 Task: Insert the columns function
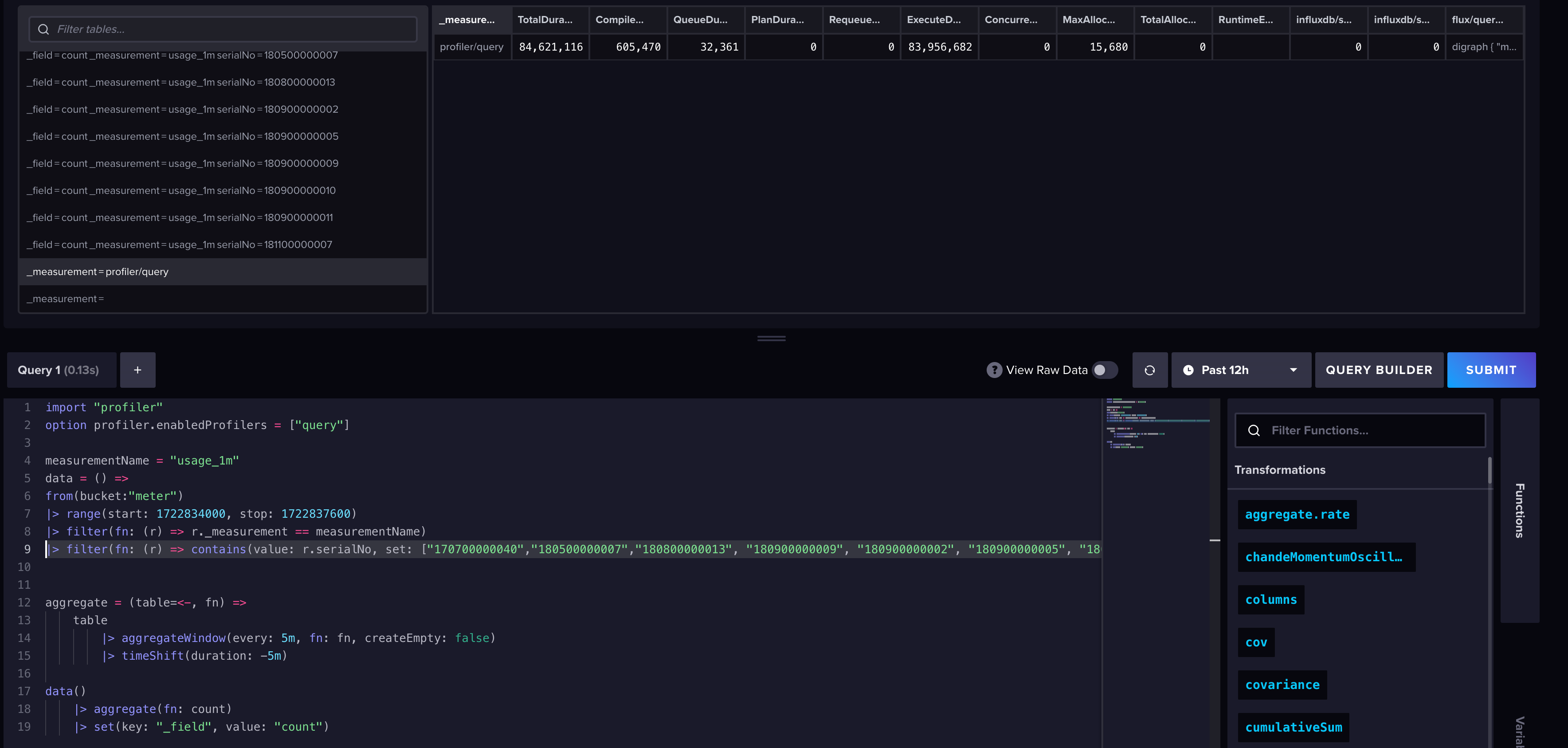point(1271,600)
